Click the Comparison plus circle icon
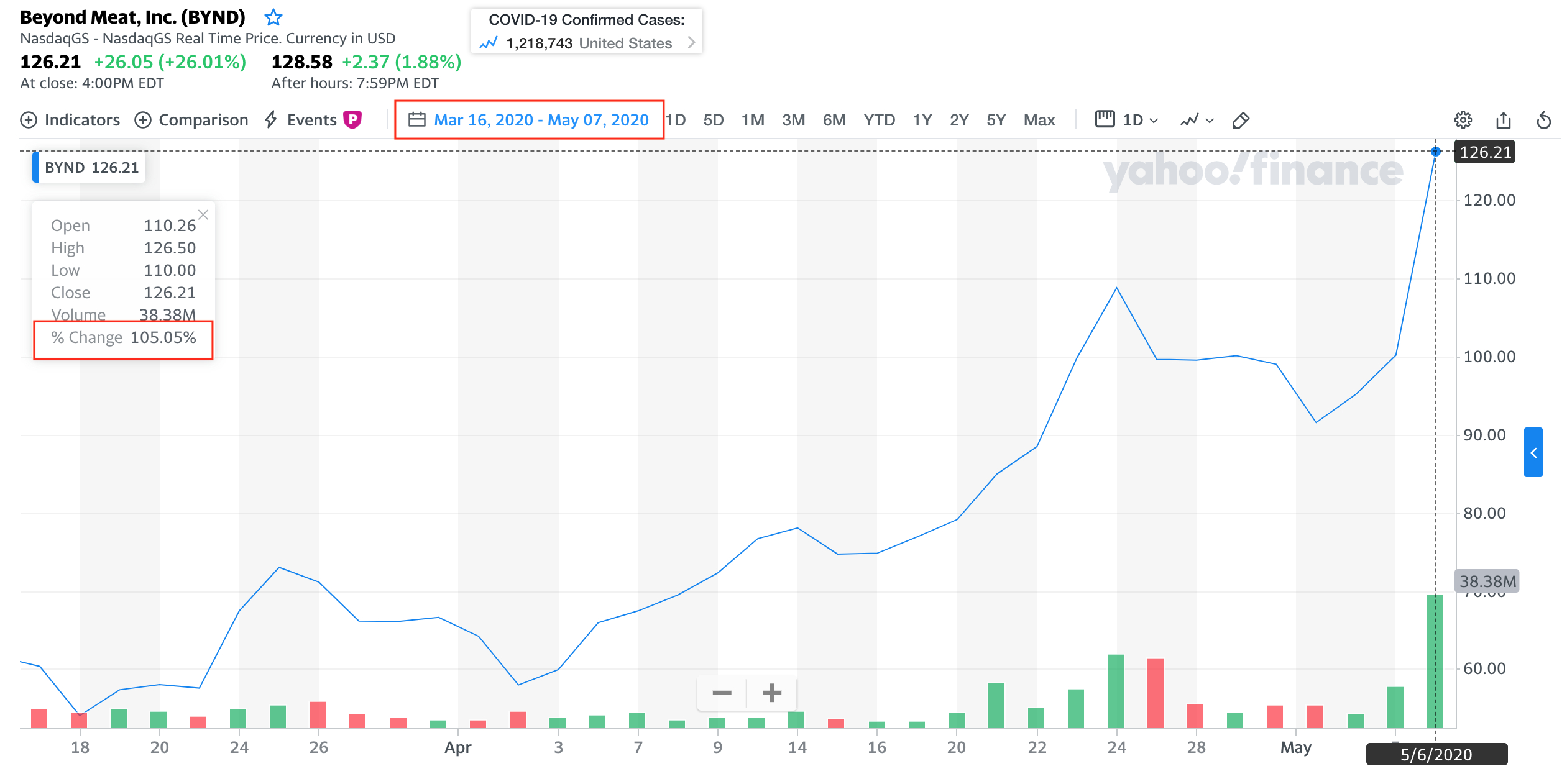The image size is (1567, 784). point(143,120)
